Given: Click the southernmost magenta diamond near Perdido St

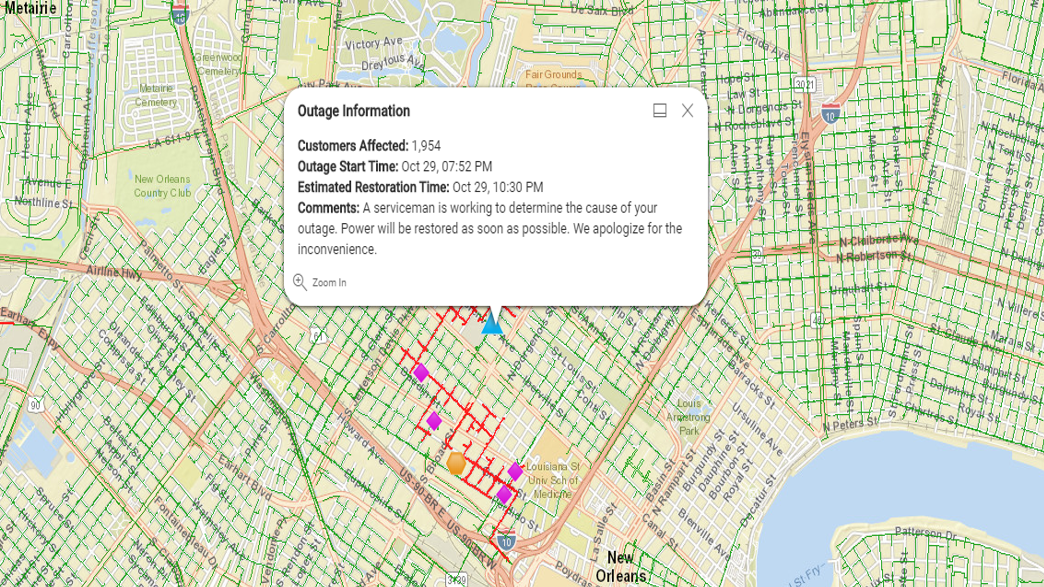Looking at the screenshot, I should (x=504, y=495).
